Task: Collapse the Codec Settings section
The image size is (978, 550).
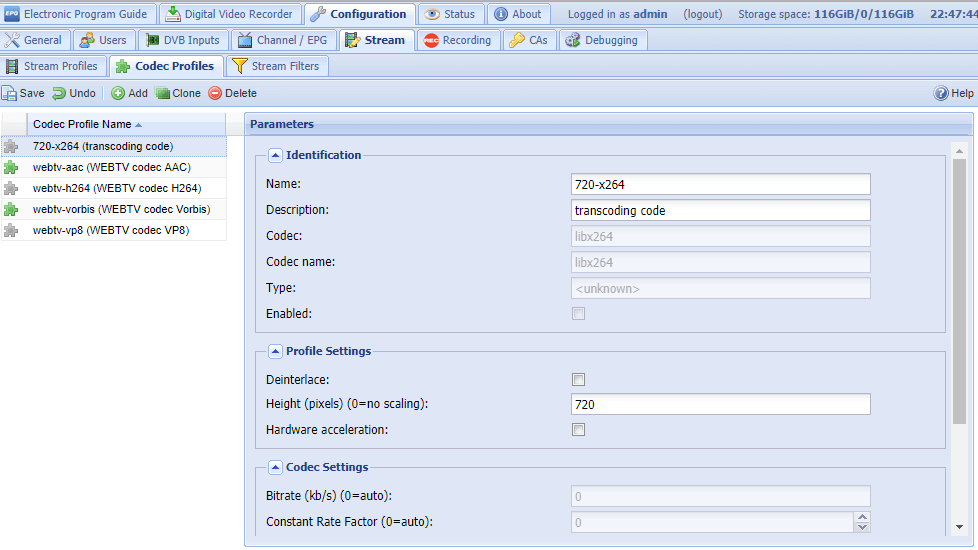Action: (276, 467)
